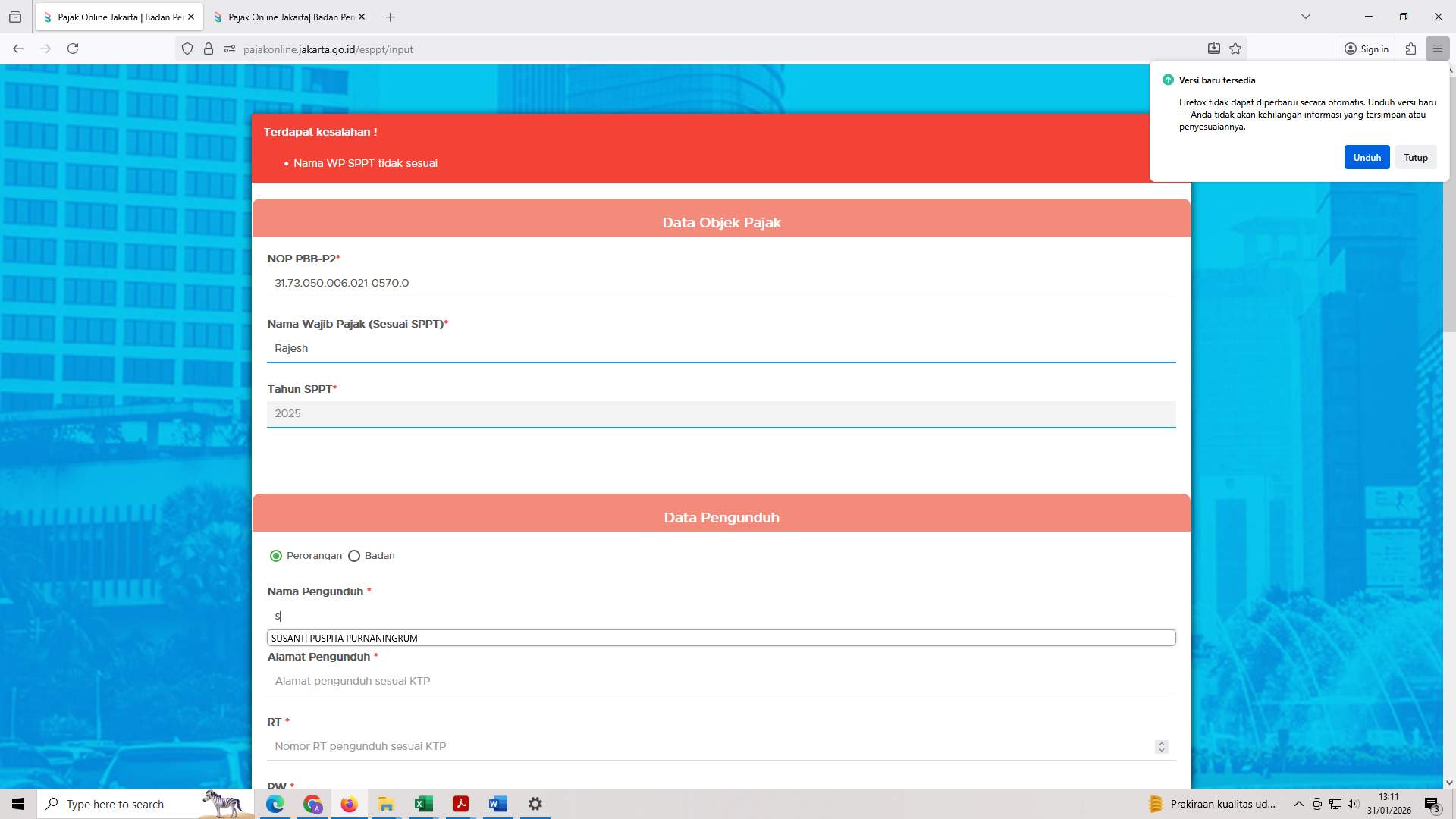Launch Excel from the taskbar
1456x819 pixels.
tap(423, 804)
